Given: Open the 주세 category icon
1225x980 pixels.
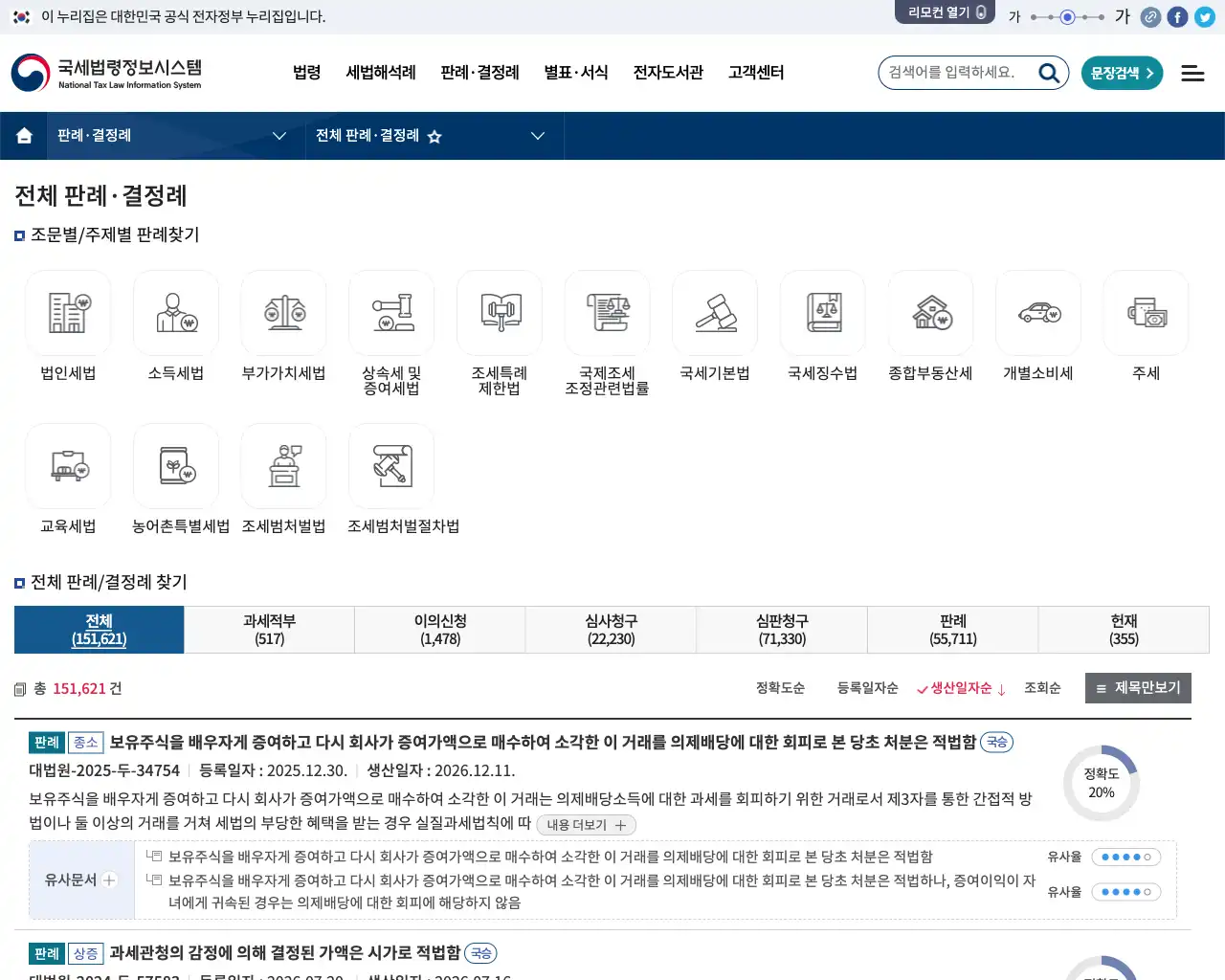Looking at the screenshot, I should [1147, 313].
